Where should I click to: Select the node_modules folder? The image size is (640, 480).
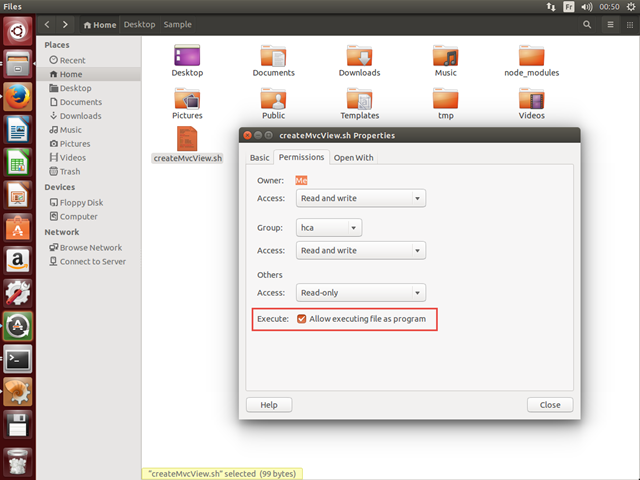(531, 61)
